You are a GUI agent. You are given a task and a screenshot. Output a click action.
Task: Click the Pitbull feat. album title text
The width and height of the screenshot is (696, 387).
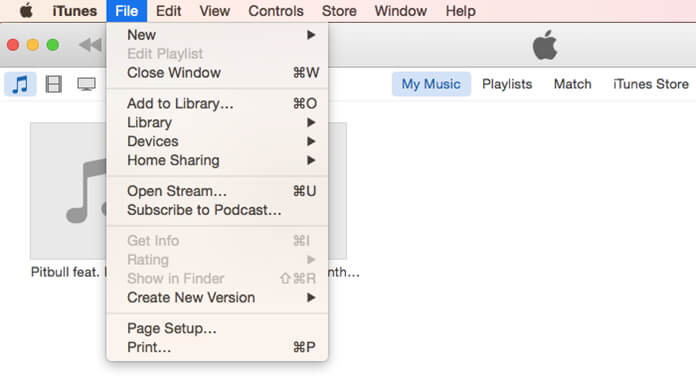tap(68, 272)
